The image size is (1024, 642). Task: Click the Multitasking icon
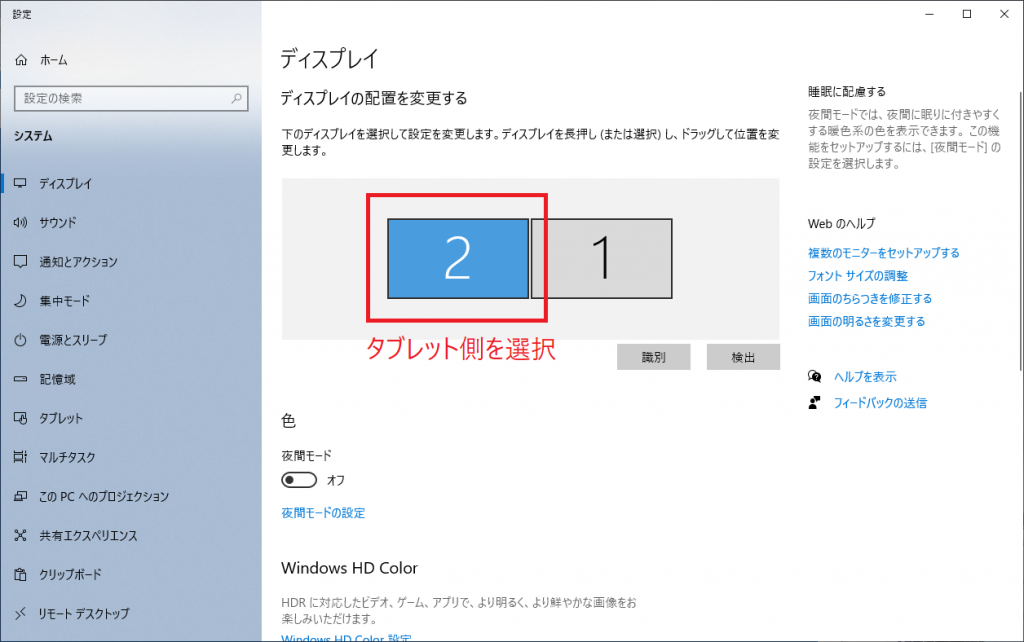(x=20, y=457)
